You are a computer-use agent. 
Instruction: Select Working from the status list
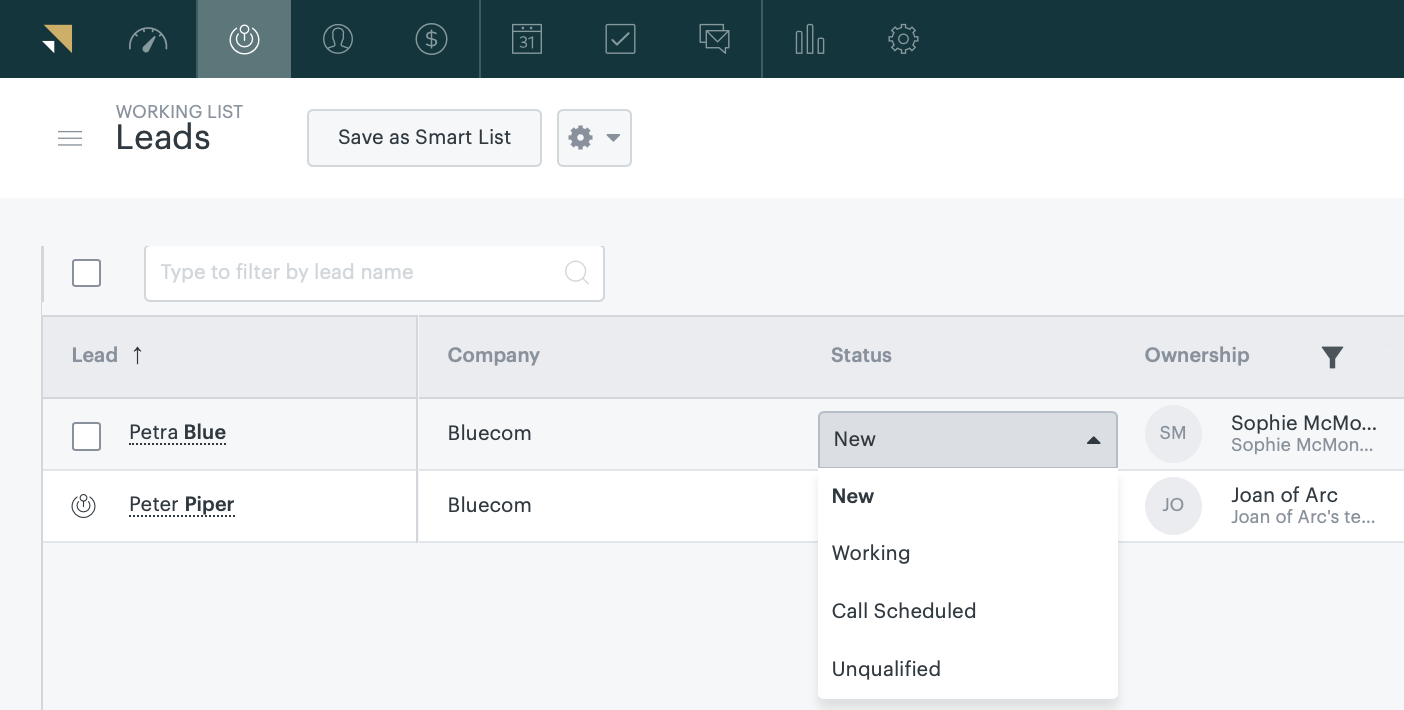click(871, 553)
